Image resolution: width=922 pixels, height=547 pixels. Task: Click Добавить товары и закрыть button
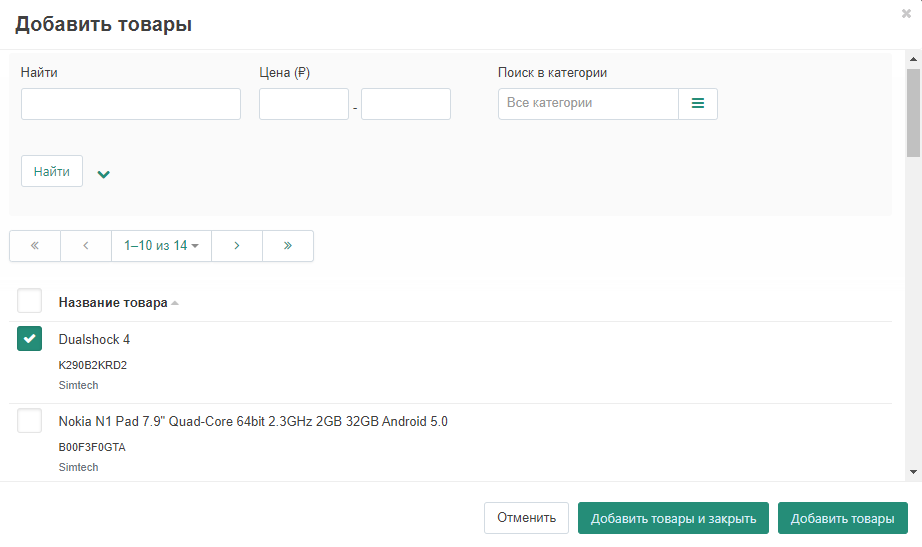pyautogui.click(x=673, y=518)
